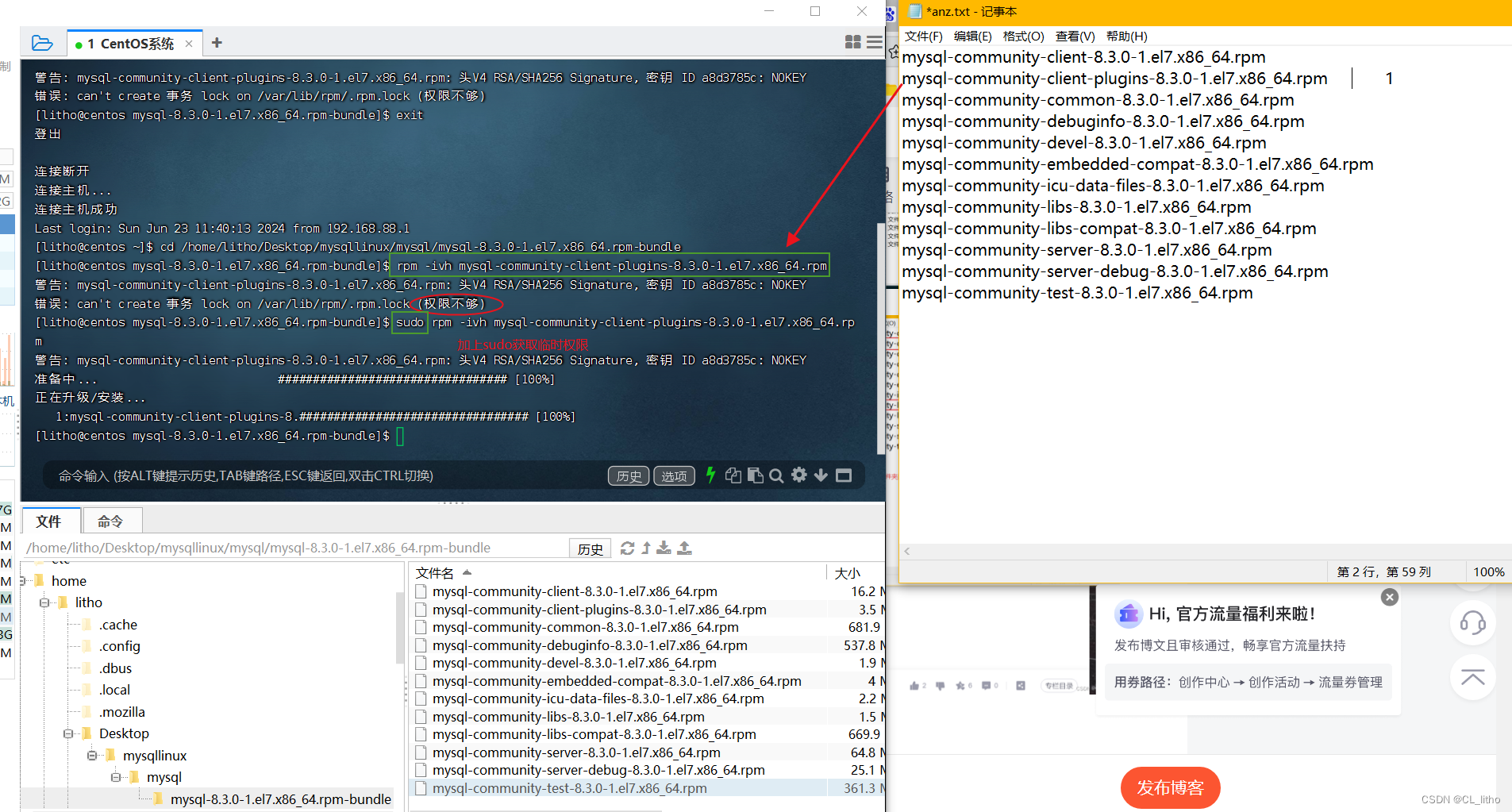The width and height of the screenshot is (1512, 812).
Task: Toggle fullscreen terminal window icon
Action: [844, 475]
